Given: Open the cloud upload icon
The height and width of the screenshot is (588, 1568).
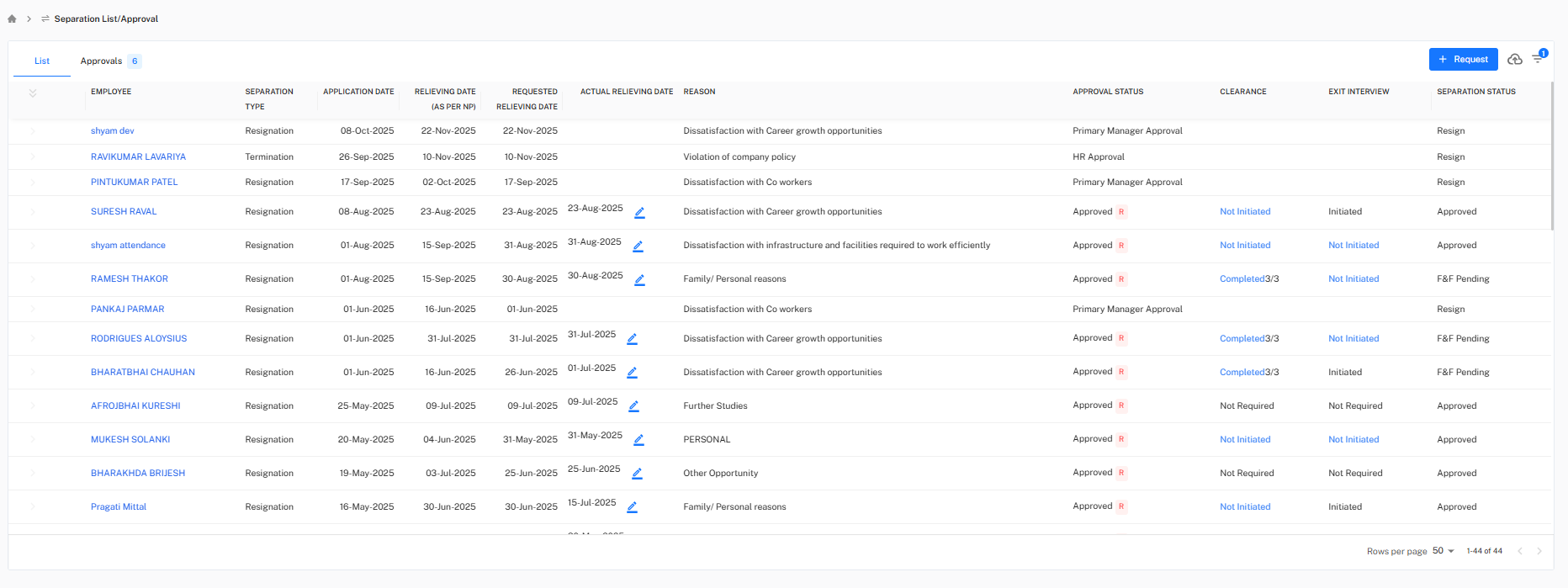Looking at the screenshot, I should point(1514,60).
